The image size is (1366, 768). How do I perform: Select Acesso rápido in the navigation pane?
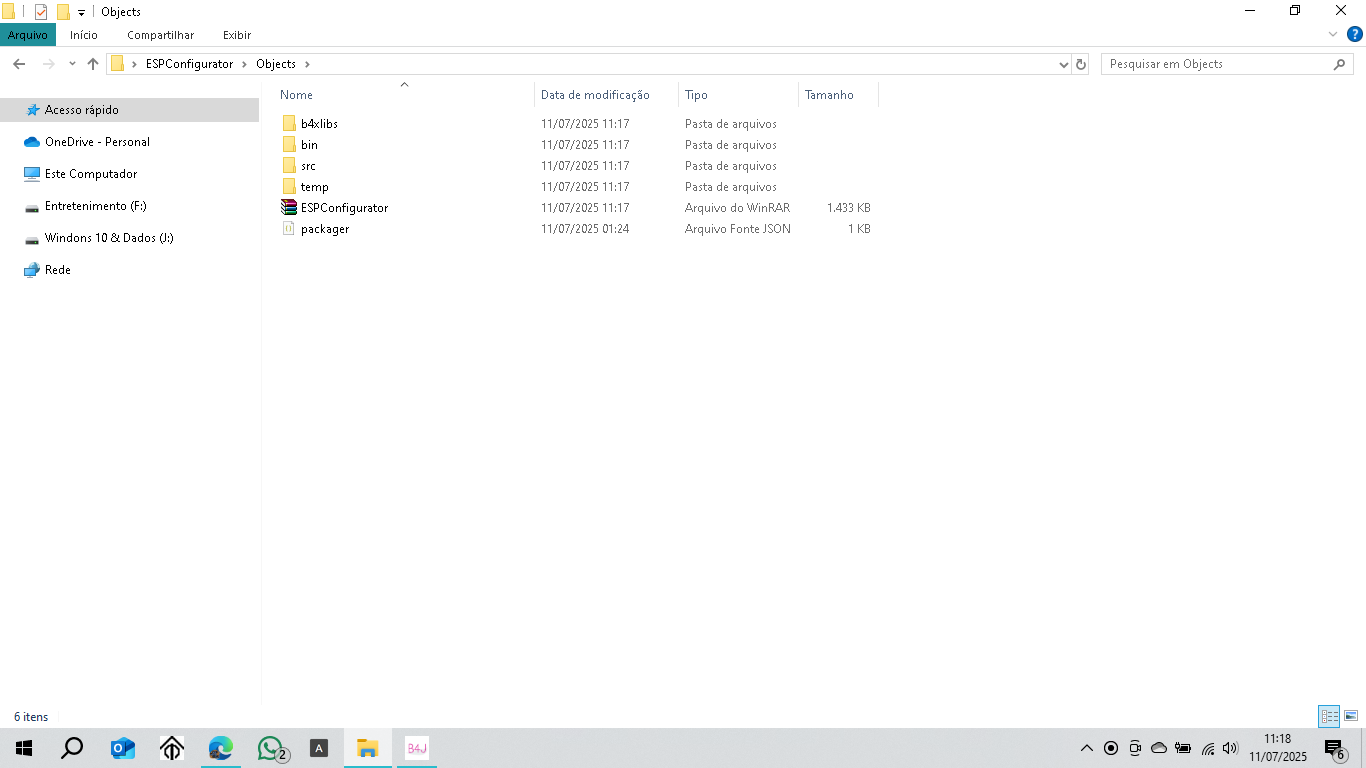tap(130, 110)
